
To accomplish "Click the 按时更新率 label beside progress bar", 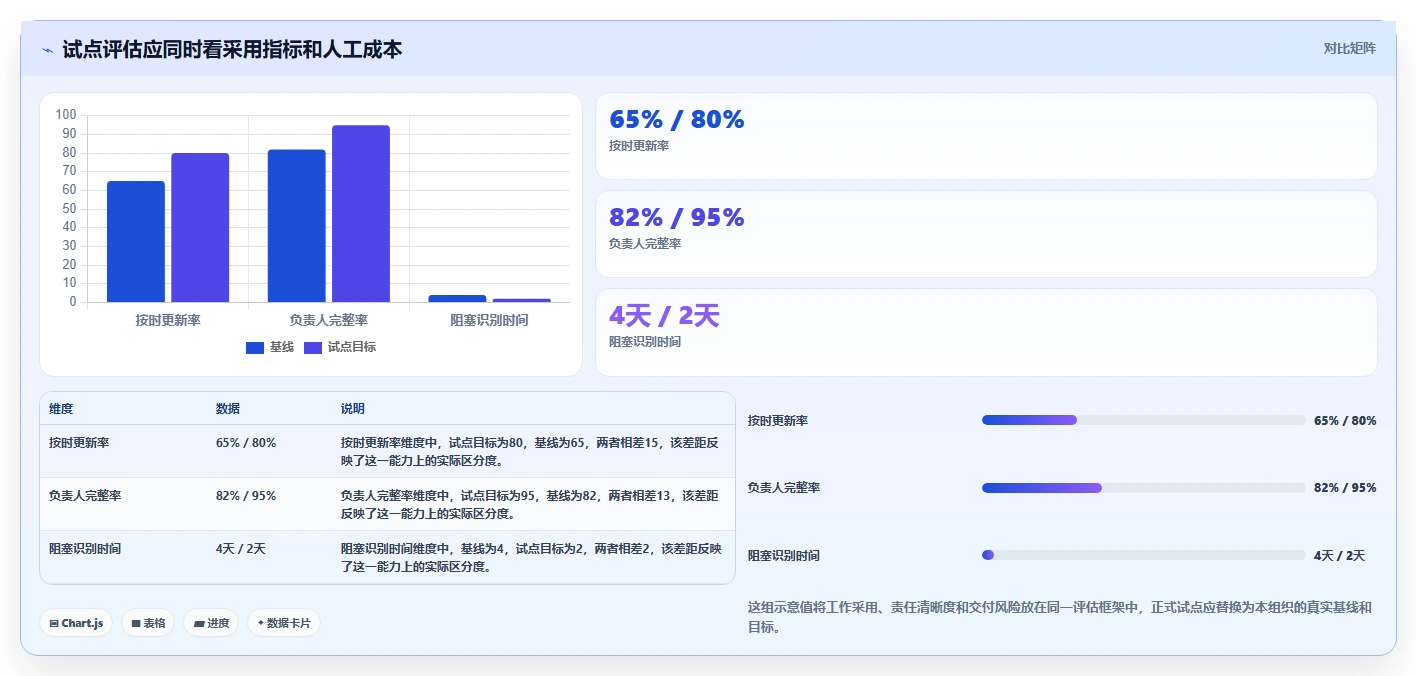I will (778, 421).
